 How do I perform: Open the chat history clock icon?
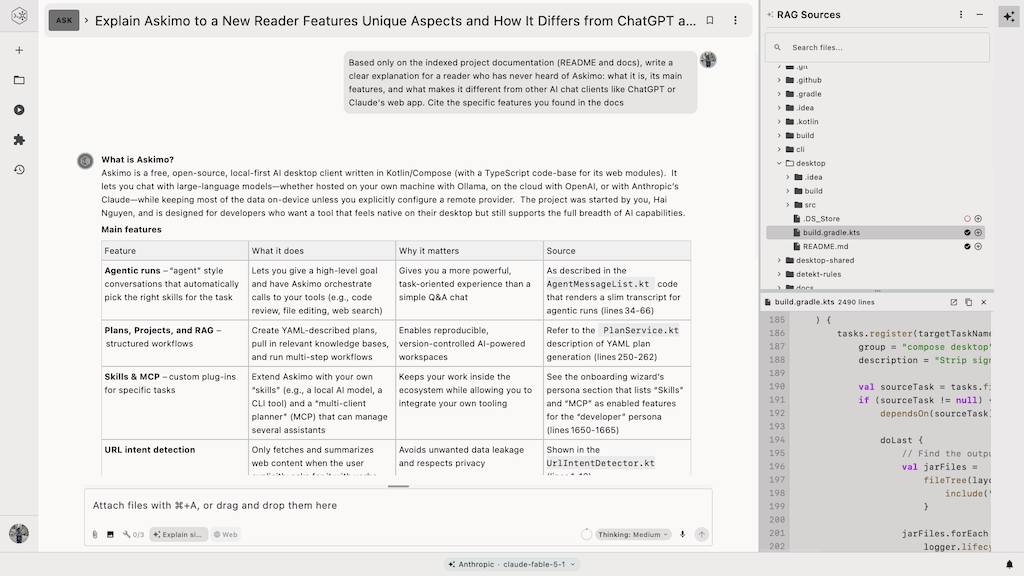(19, 170)
